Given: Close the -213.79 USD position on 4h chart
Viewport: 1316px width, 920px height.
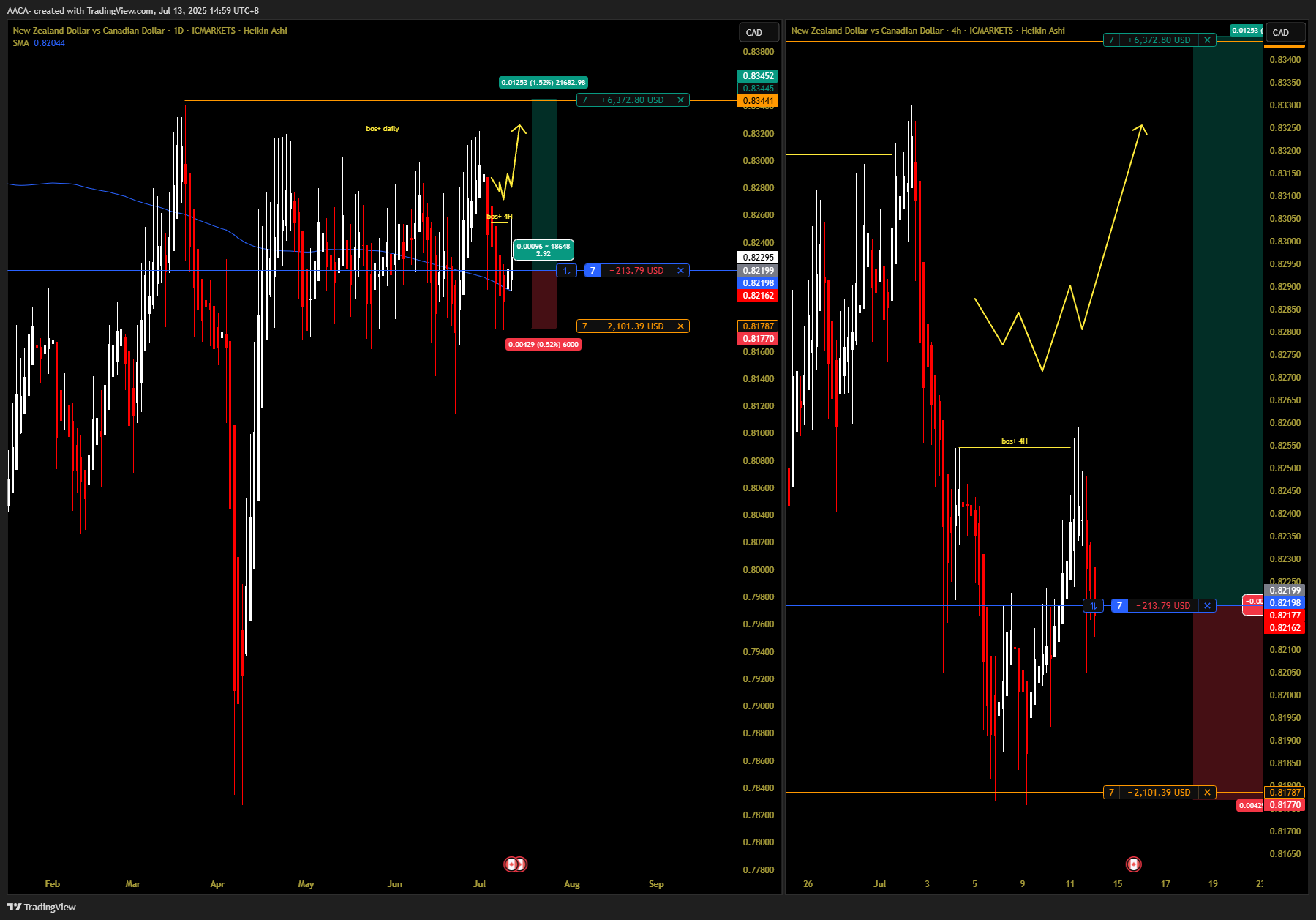Looking at the screenshot, I should tap(1207, 606).
